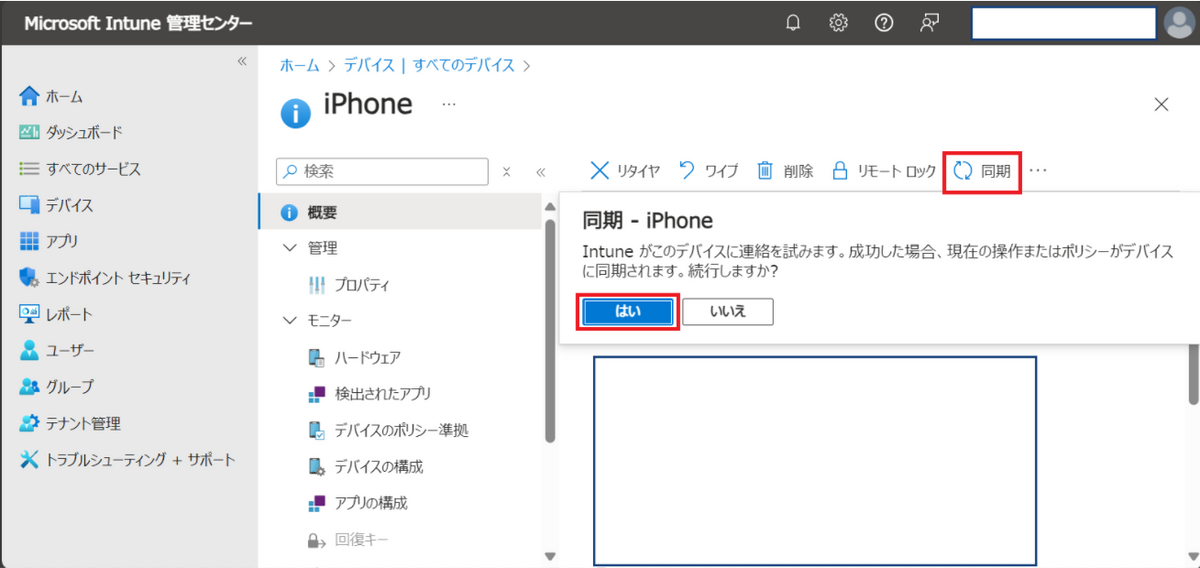Open テナント管理 in the sidebar
1200x568 pixels.
[70, 423]
